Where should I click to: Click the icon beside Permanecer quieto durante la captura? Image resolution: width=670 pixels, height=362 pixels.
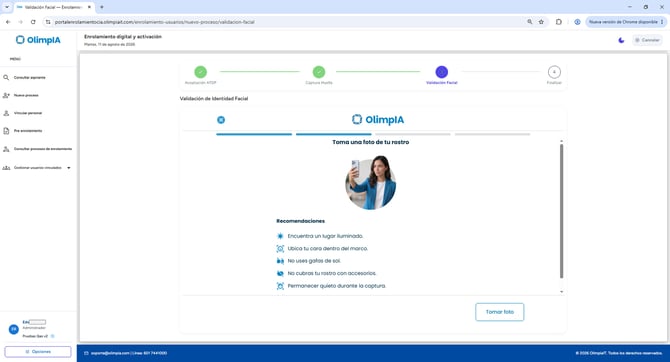[280, 286]
